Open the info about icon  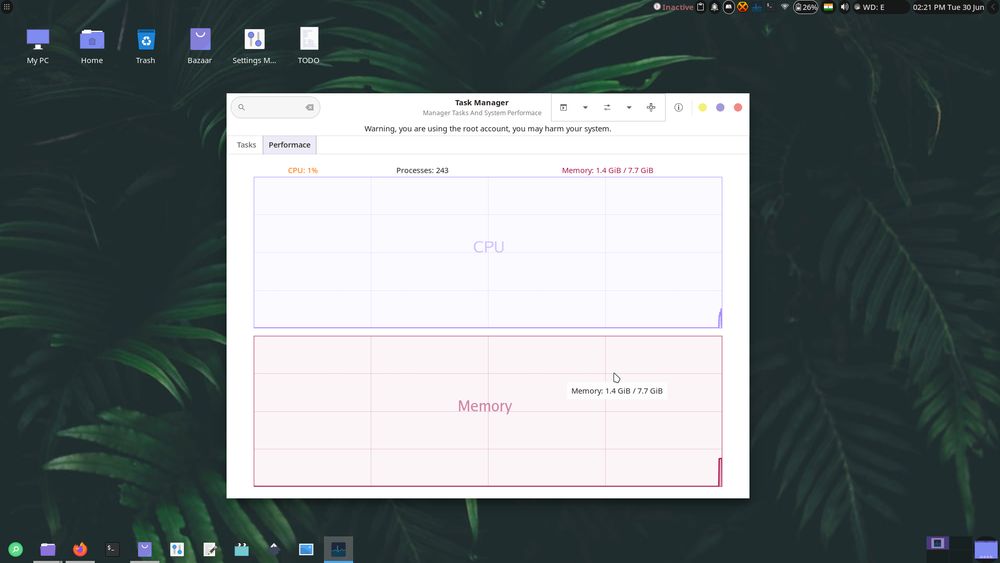678,108
